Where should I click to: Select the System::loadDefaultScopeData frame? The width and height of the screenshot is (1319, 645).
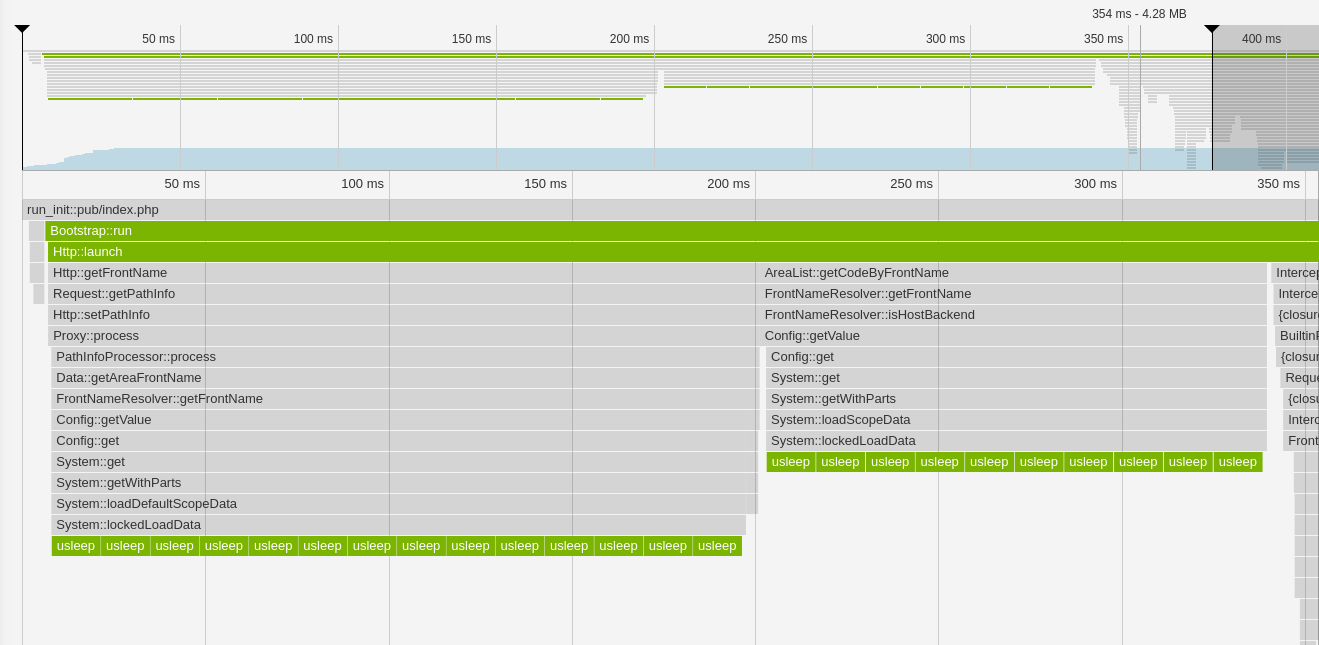(x=404, y=504)
